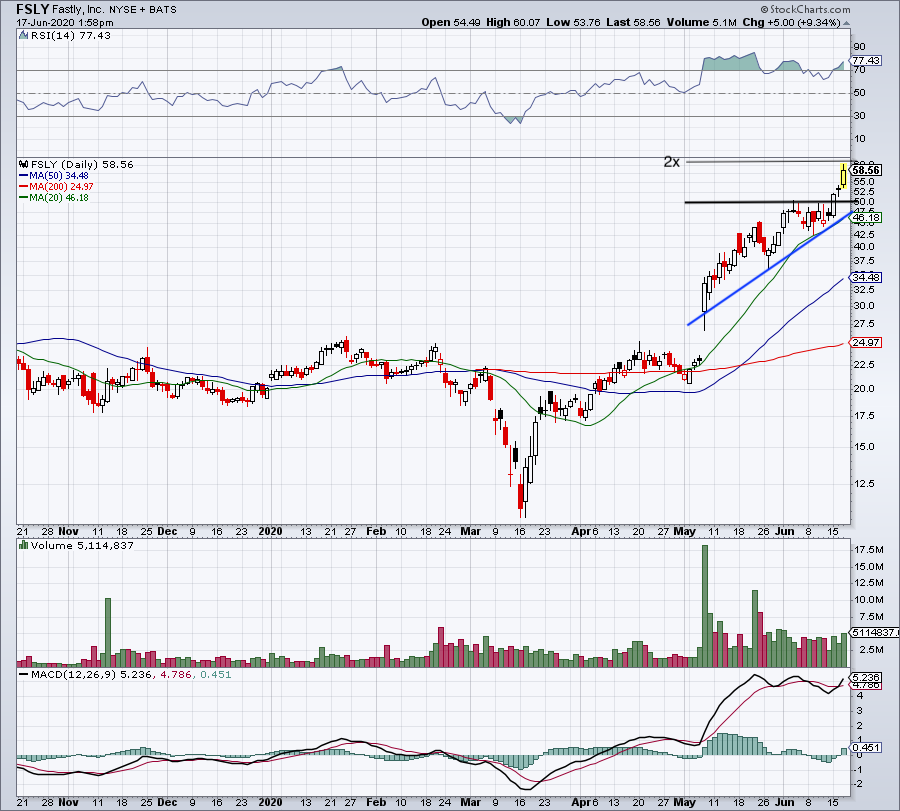The width and height of the screenshot is (900, 811).
Task: Click the Low 53.76 value
Action: [x=573, y=22]
